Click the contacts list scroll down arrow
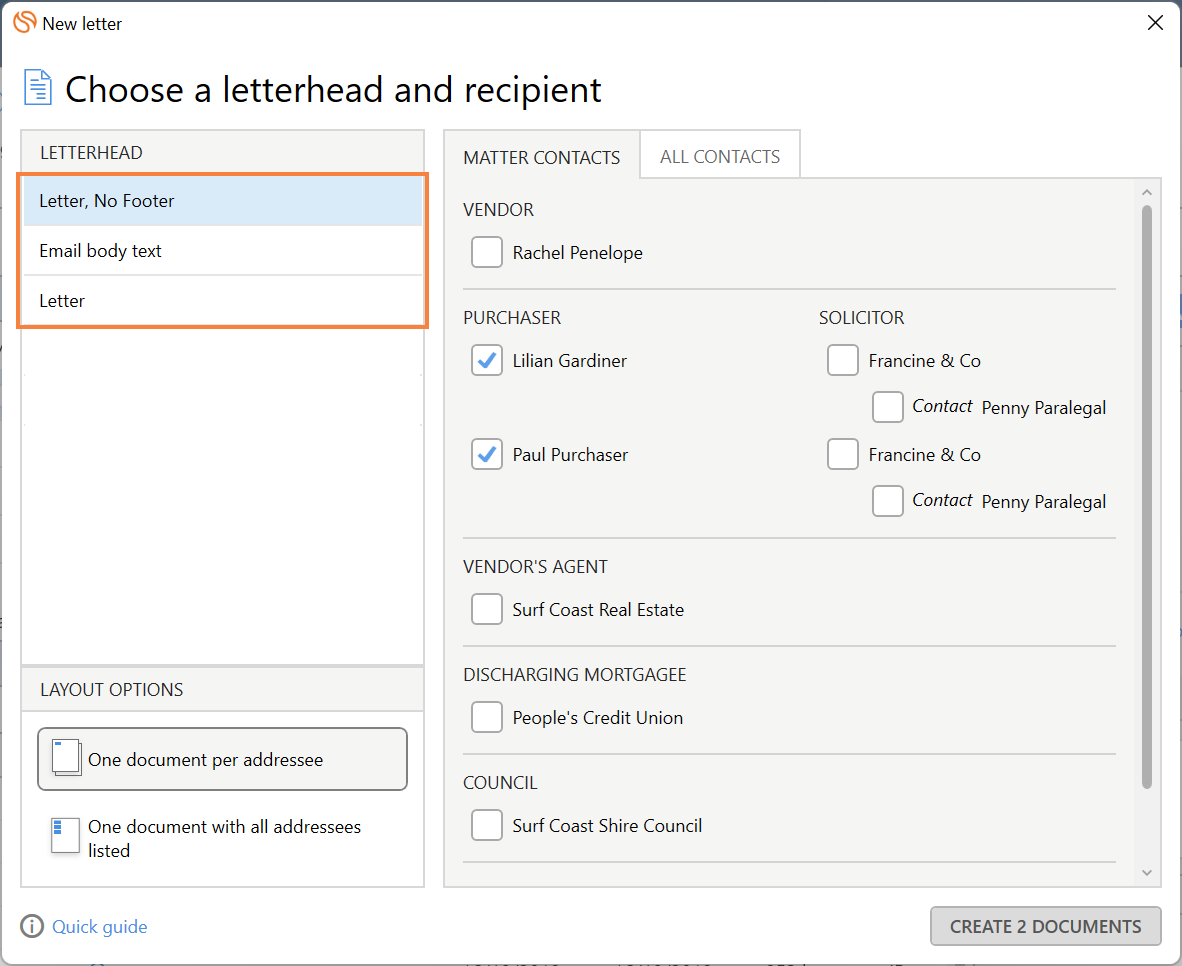The width and height of the screenshot is (1182, 966). tap(1147, 873)
